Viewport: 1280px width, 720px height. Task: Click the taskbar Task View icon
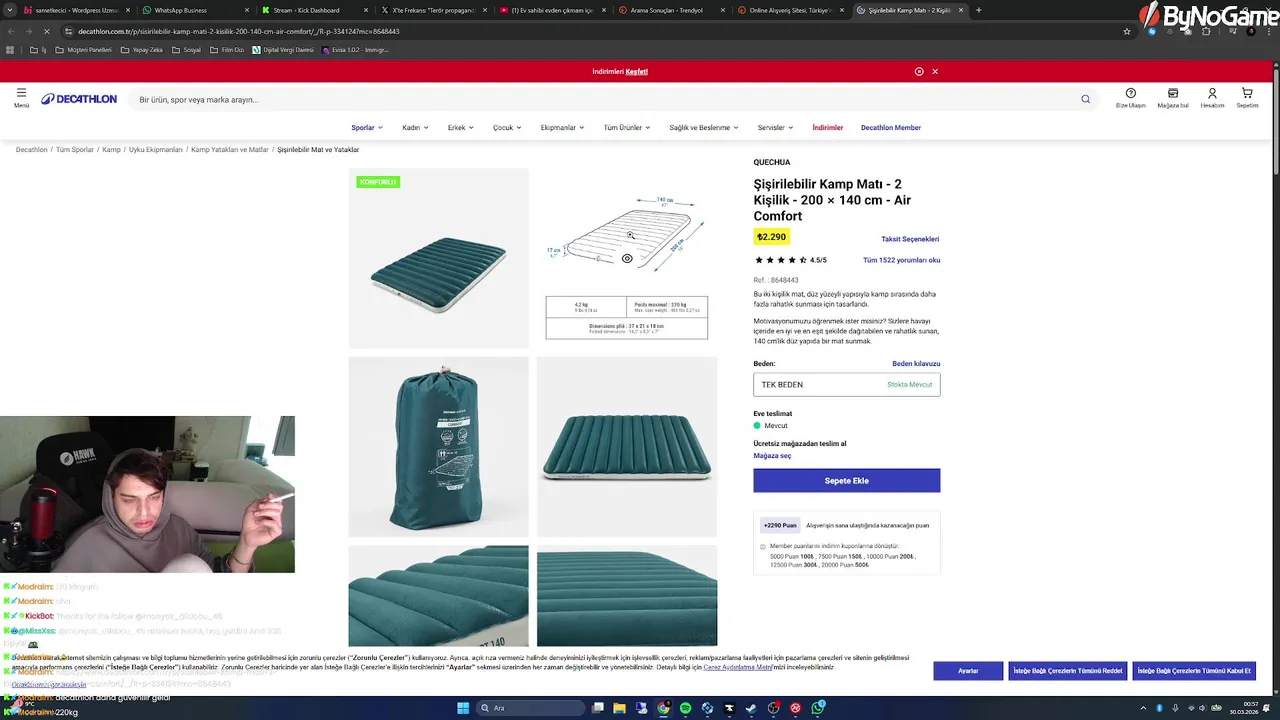pyautogui.click(x=598, y=708)
